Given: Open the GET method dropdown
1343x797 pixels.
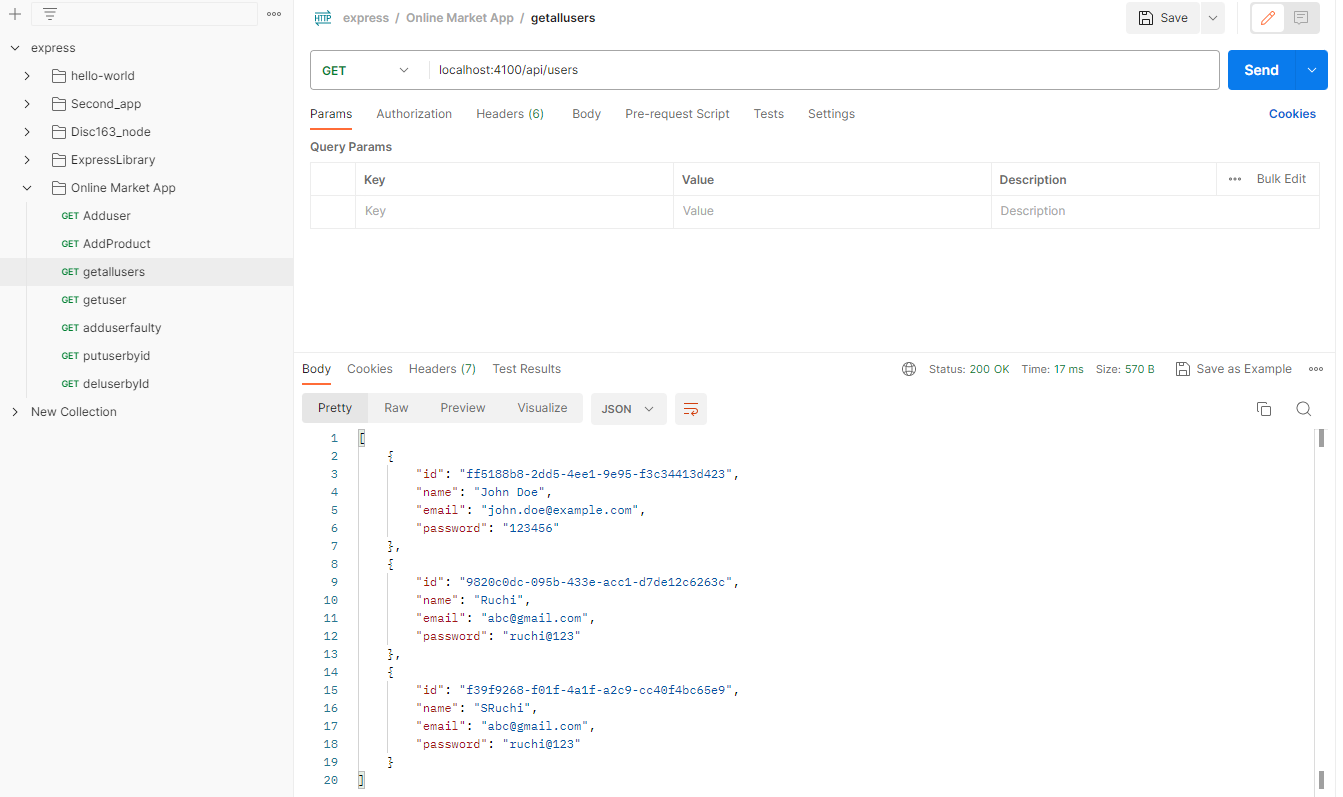Looking at the screenshot, I should 366,69.
